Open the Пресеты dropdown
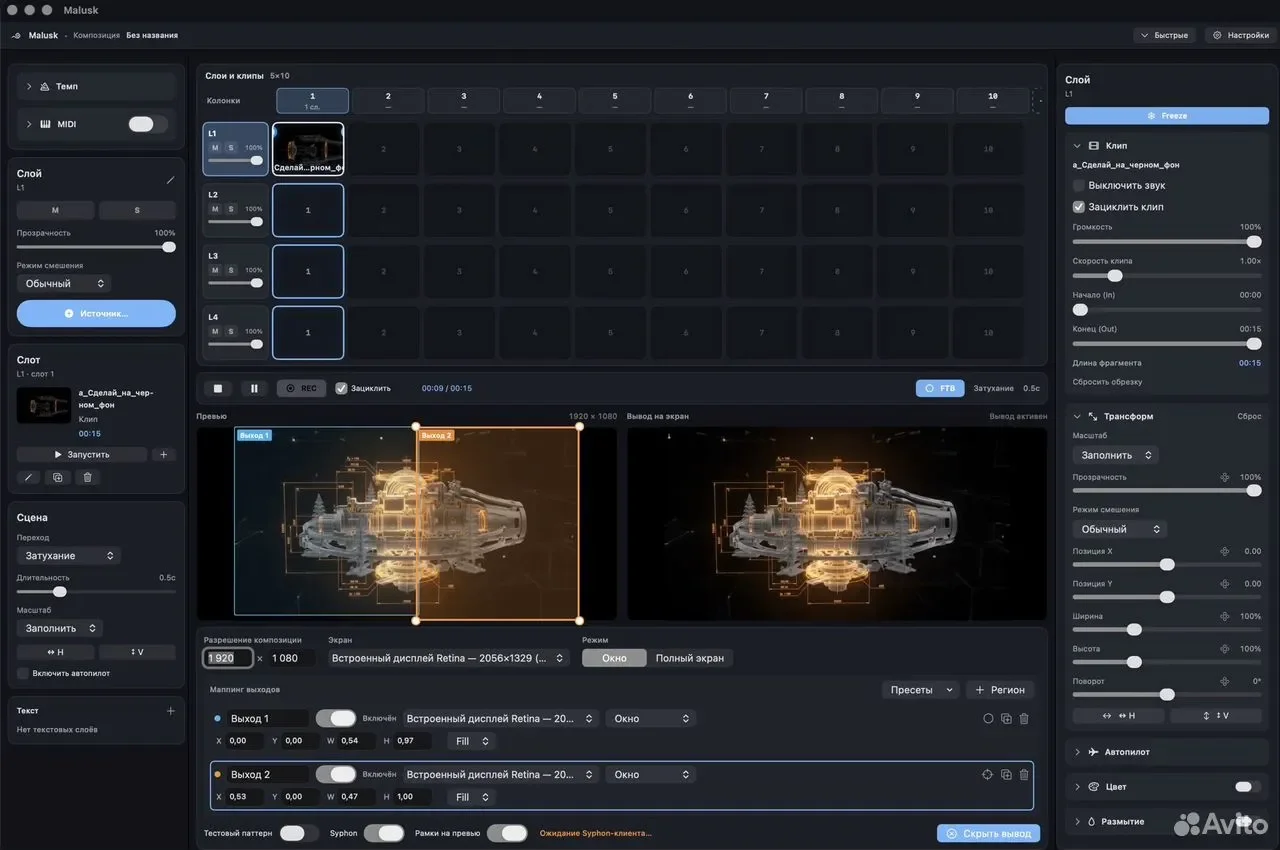 [x=920, y=690]
